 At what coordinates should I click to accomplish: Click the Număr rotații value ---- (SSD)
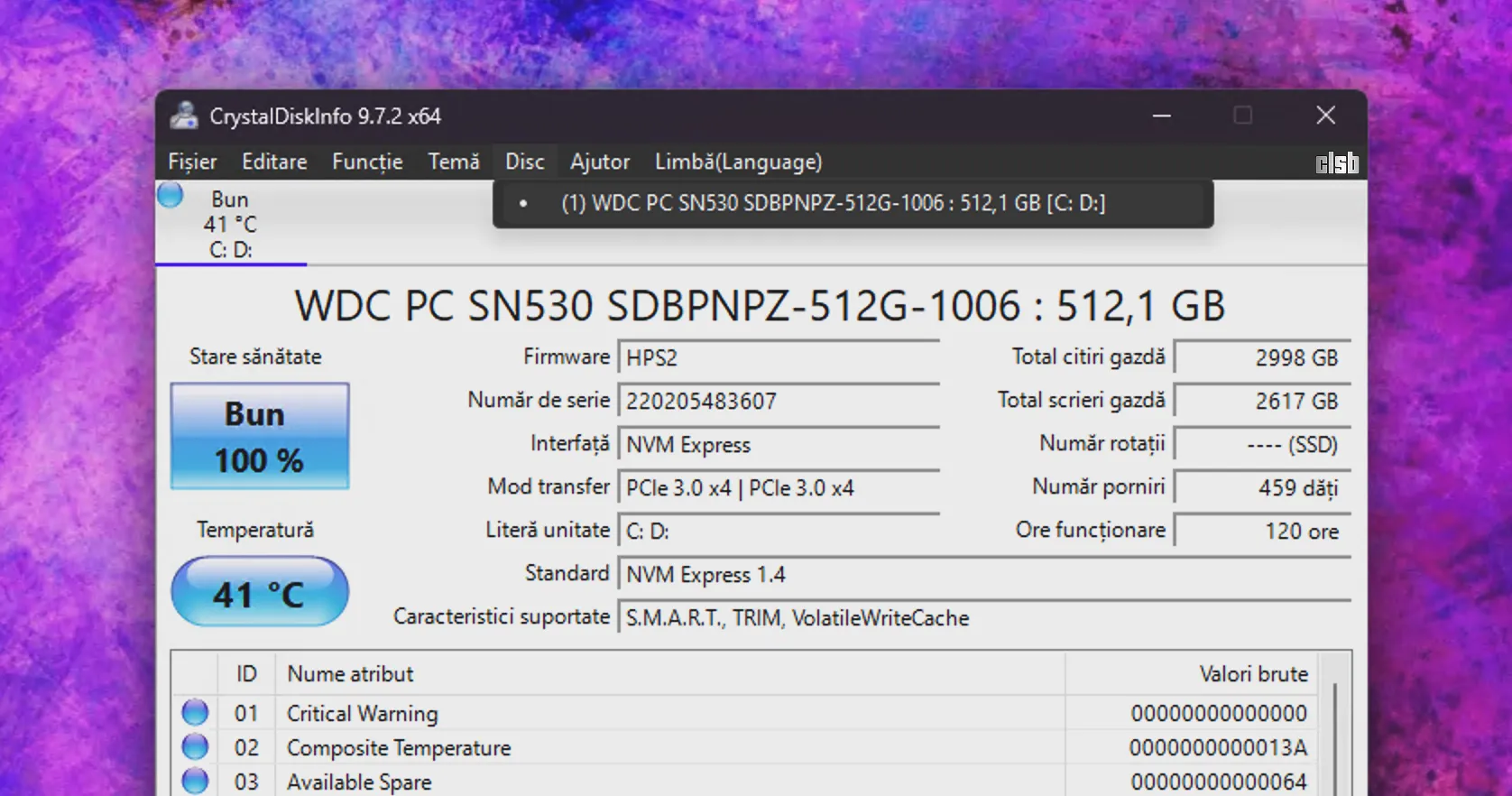(1263, 444)
